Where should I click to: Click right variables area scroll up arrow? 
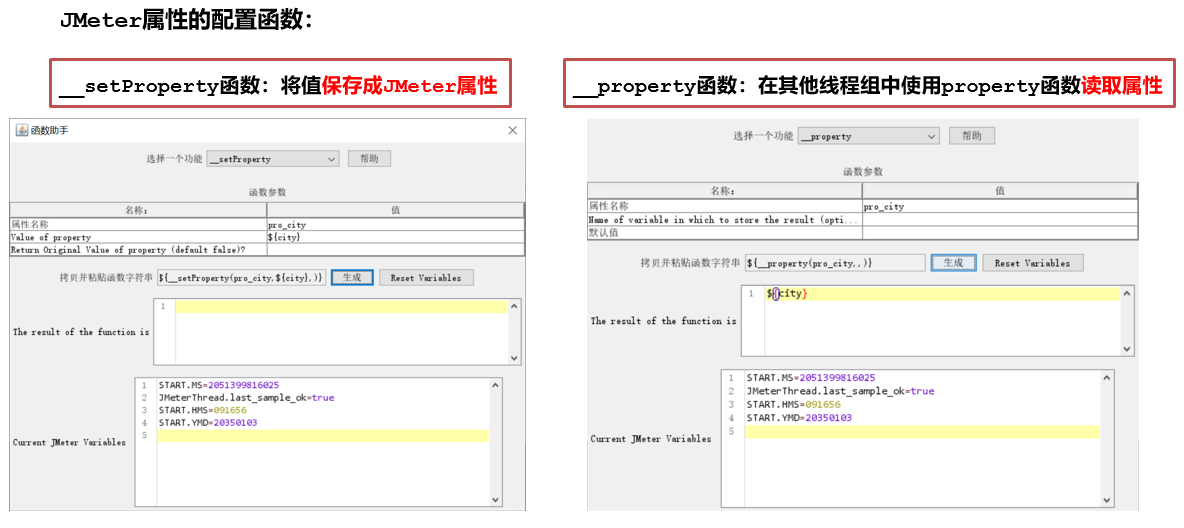tap(1107, 378)
